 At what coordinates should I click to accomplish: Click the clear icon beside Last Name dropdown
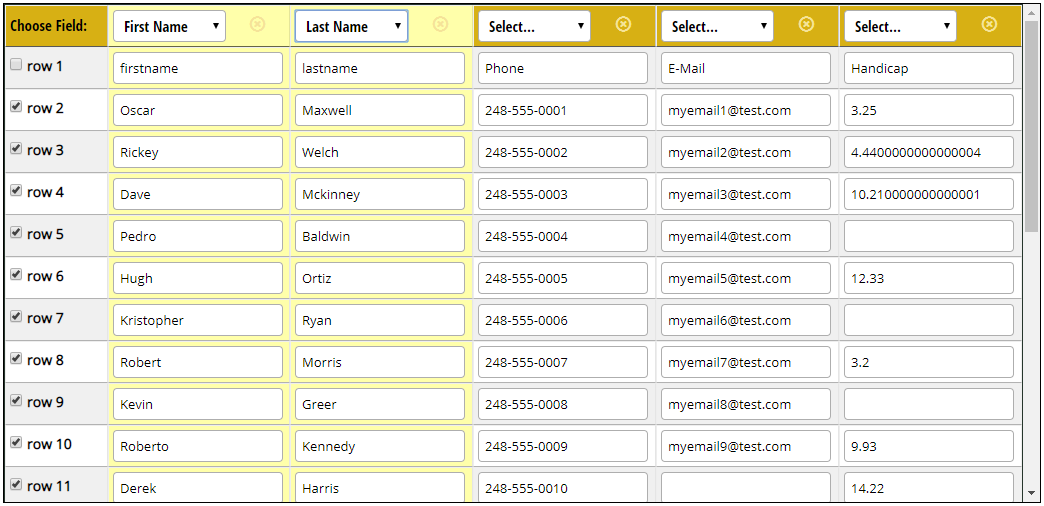[x=440, y=24]
